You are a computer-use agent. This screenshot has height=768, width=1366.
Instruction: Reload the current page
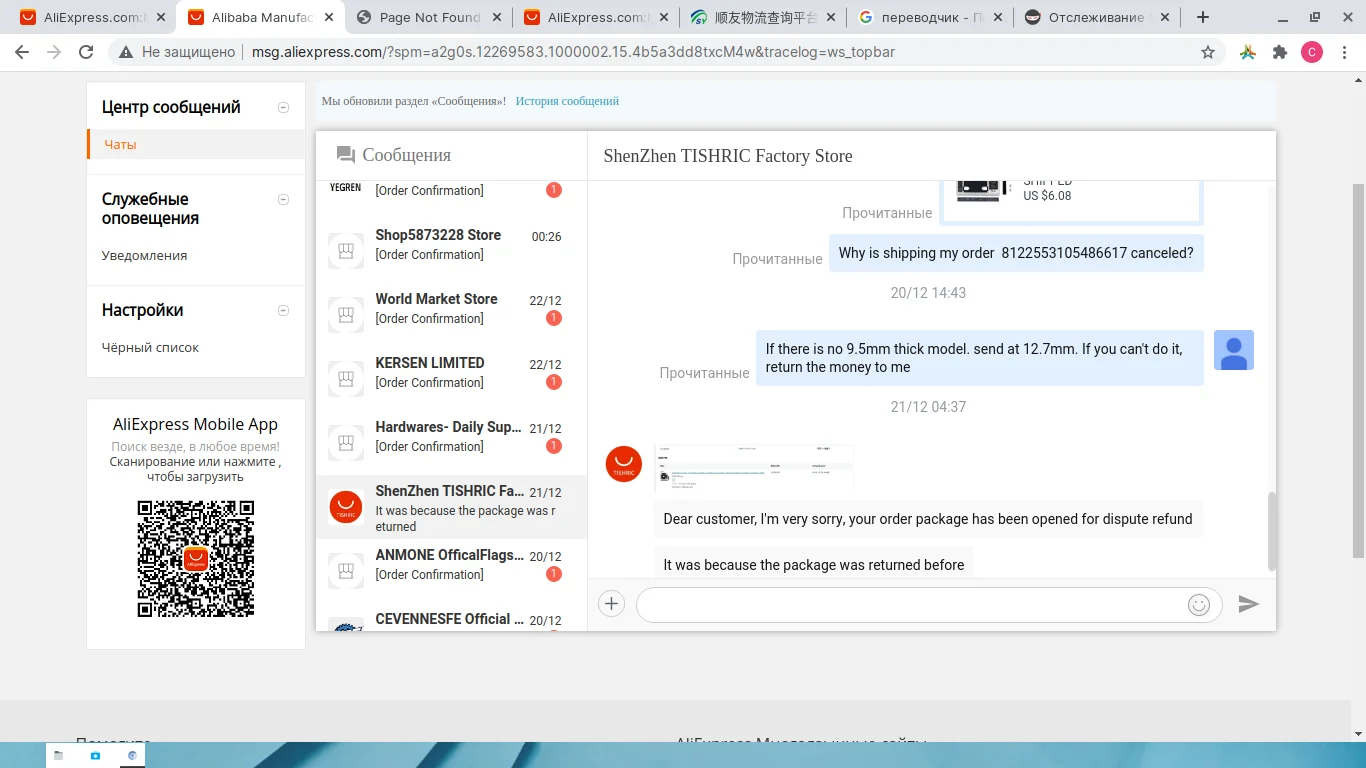[x=86, y=52]
